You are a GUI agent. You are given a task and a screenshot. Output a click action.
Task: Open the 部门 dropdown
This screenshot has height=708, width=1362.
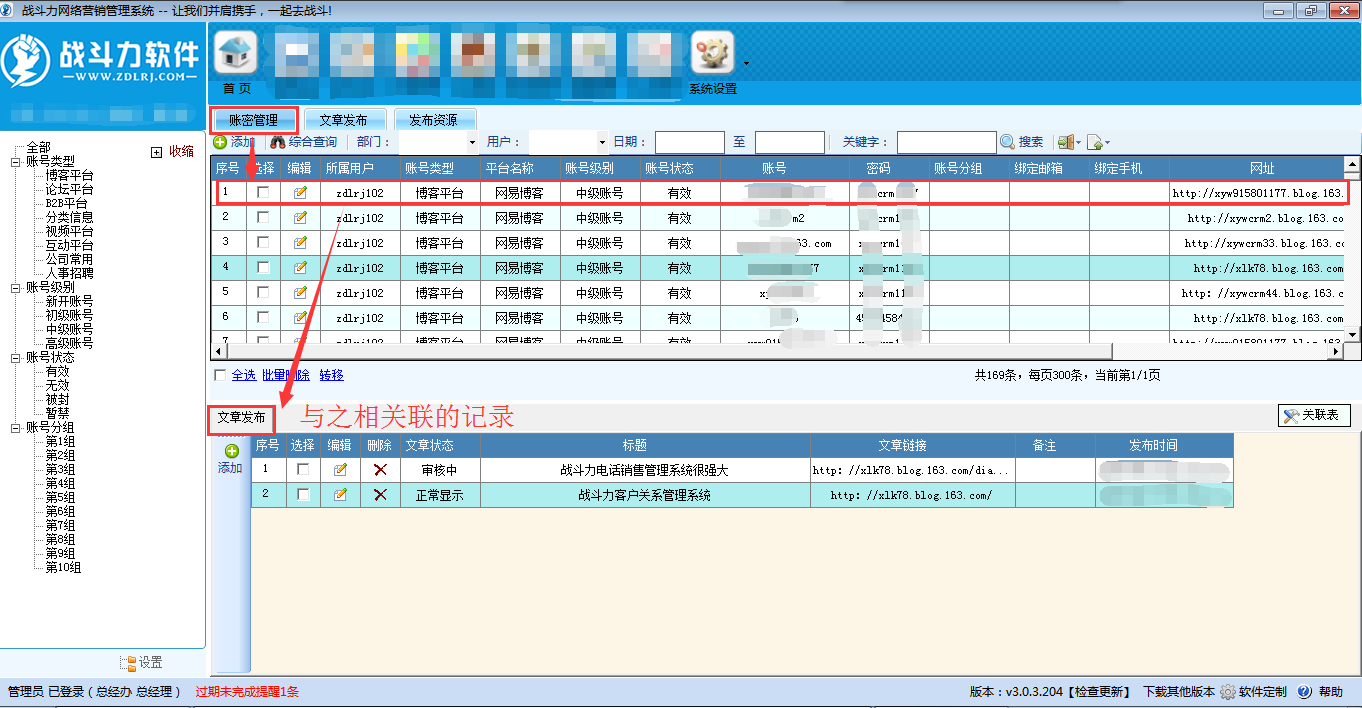pyautogui.click(x=471, y=142)
